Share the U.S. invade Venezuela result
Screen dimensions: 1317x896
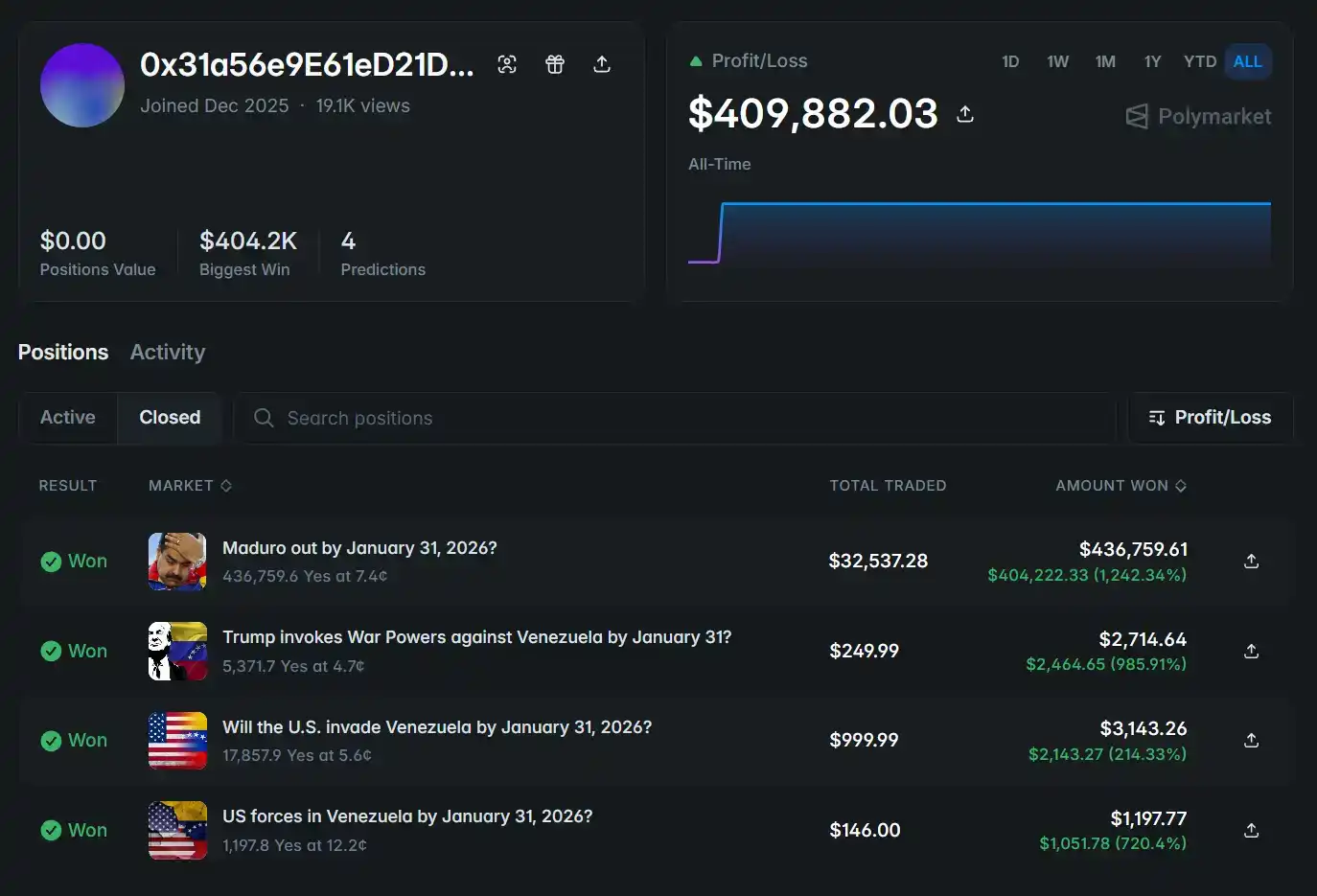coord(1251,741)
